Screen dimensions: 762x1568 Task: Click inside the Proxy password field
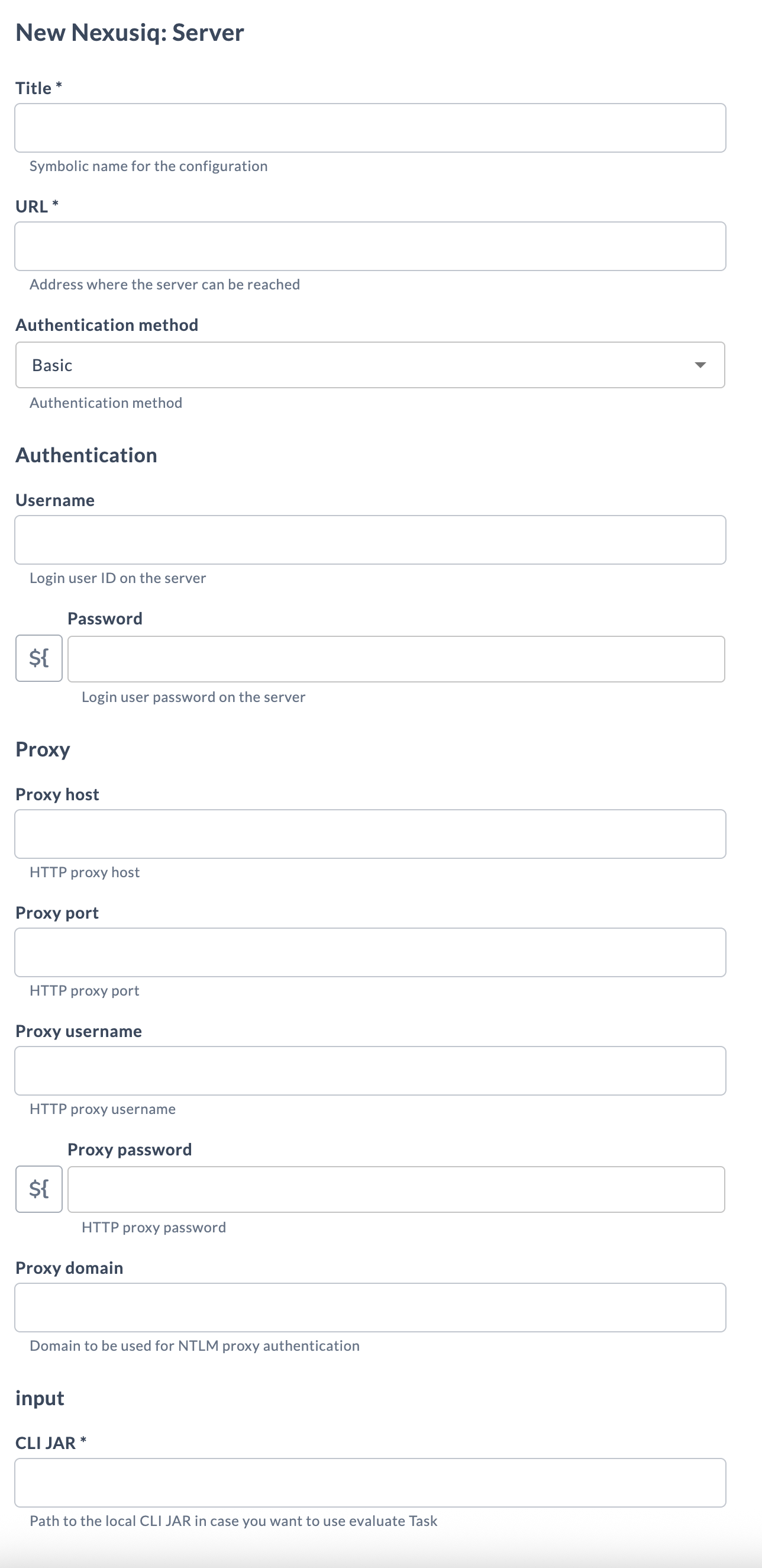[396, 1189]
